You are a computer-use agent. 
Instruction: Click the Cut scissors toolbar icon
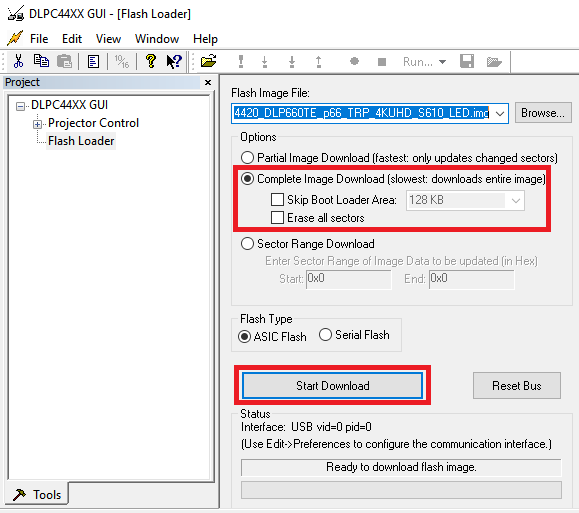click(x=18, y=61)
